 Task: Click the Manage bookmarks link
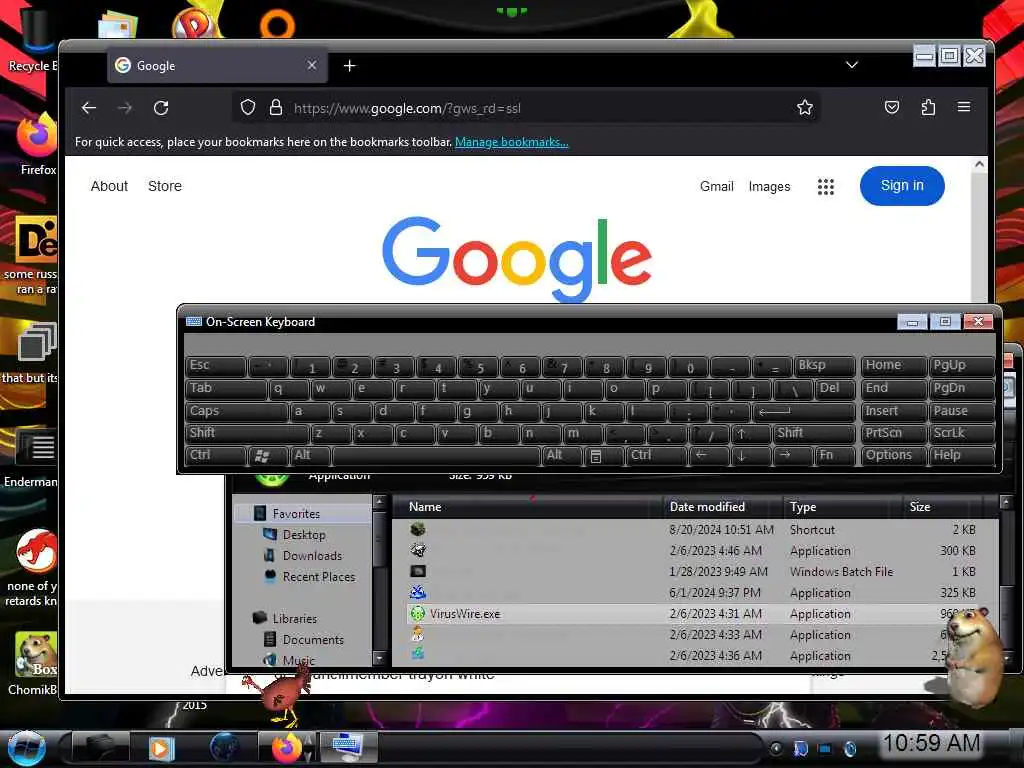tap(511, 142)
